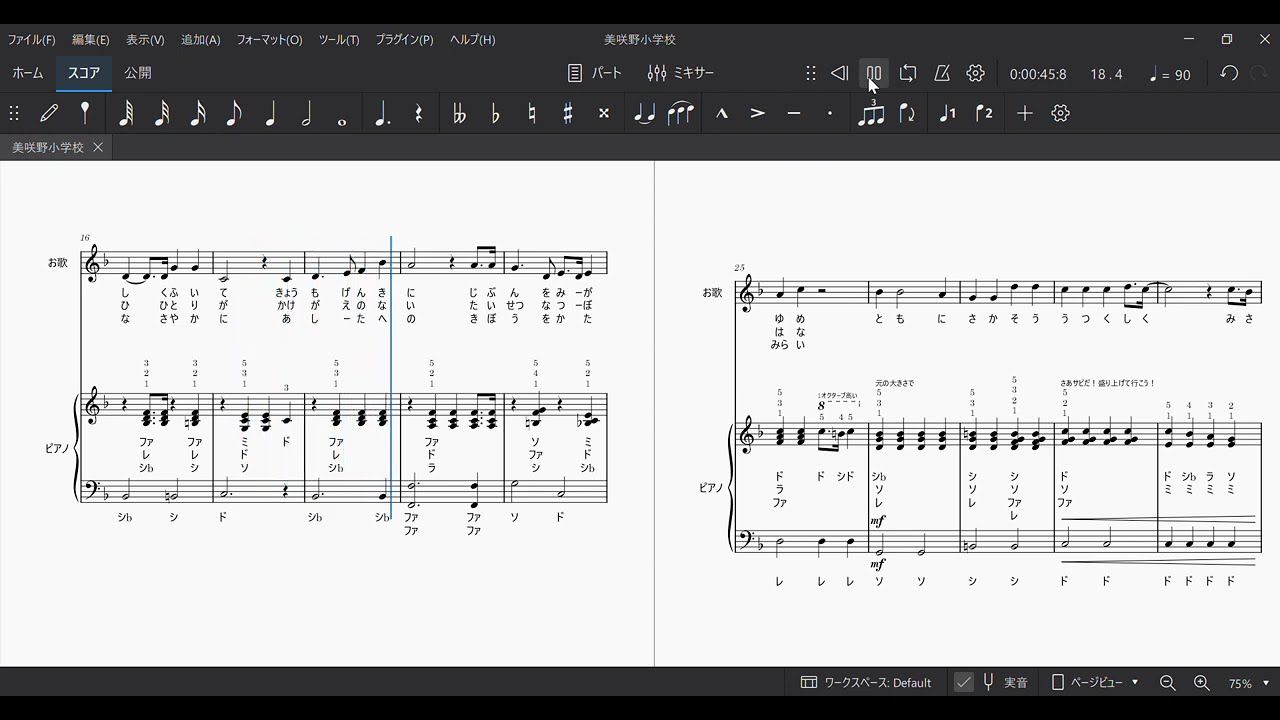
Task: Zoom in the score
Action: 1202,683
